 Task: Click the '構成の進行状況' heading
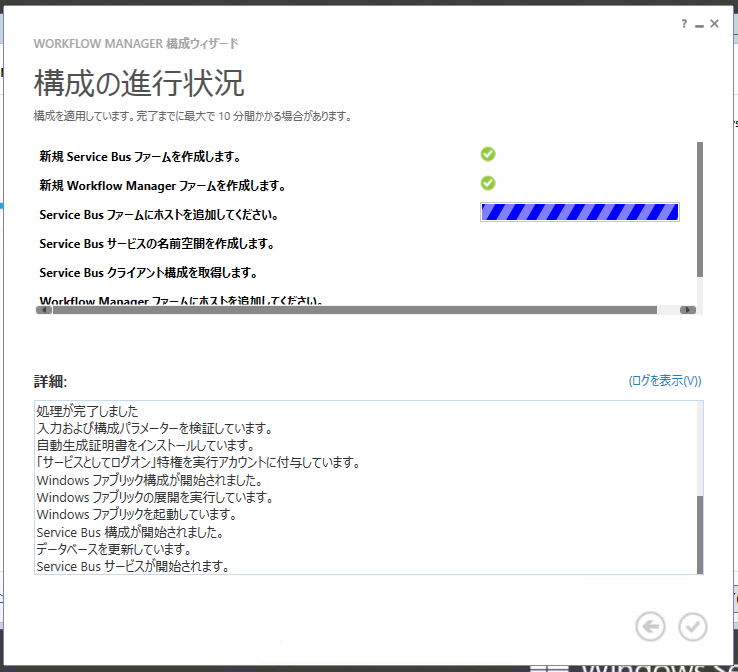[139, 83]
